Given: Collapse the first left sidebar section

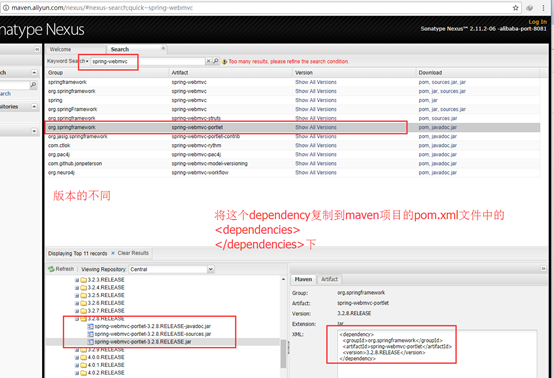Looking at the screenshot, I should 34,72.
